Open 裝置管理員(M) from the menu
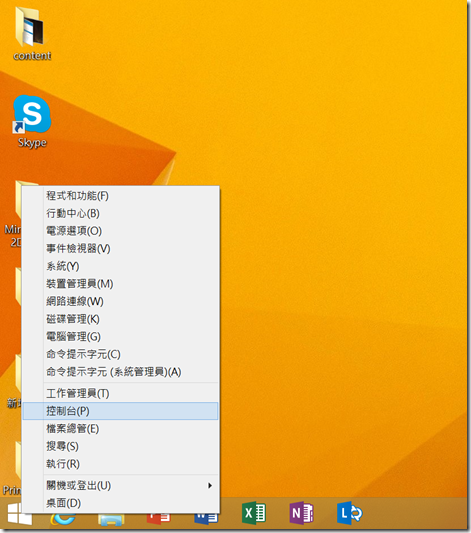This screenshot has height=533, width=471. [x=120, y=284]
